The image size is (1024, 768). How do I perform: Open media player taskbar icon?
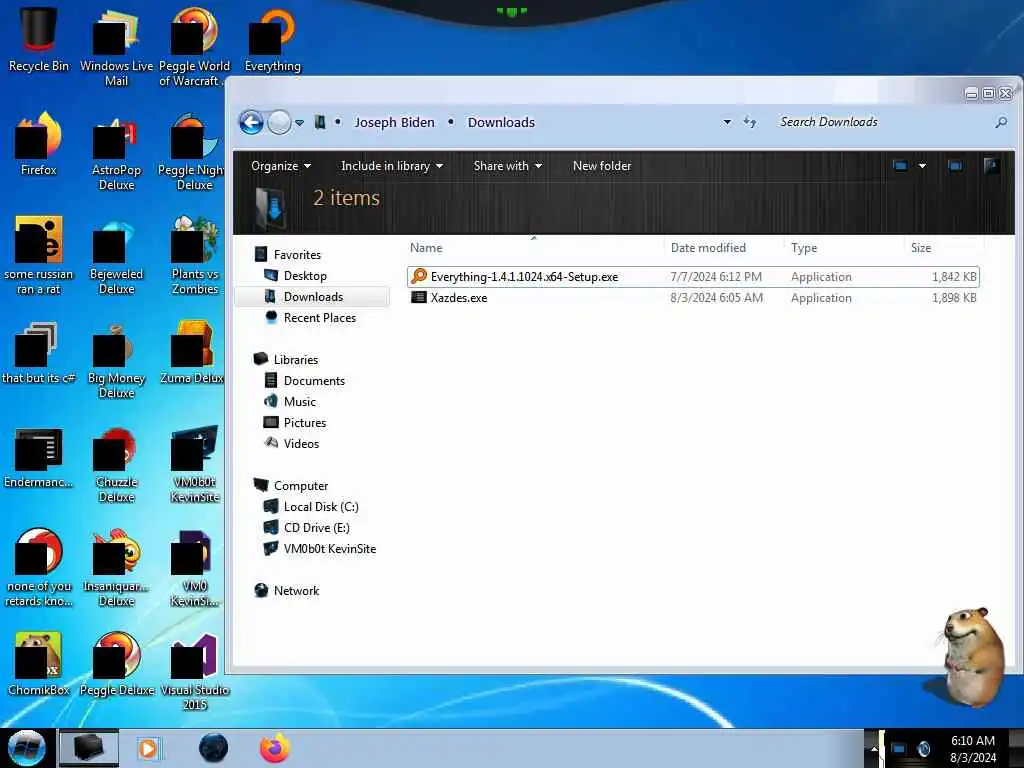(148, 748)
